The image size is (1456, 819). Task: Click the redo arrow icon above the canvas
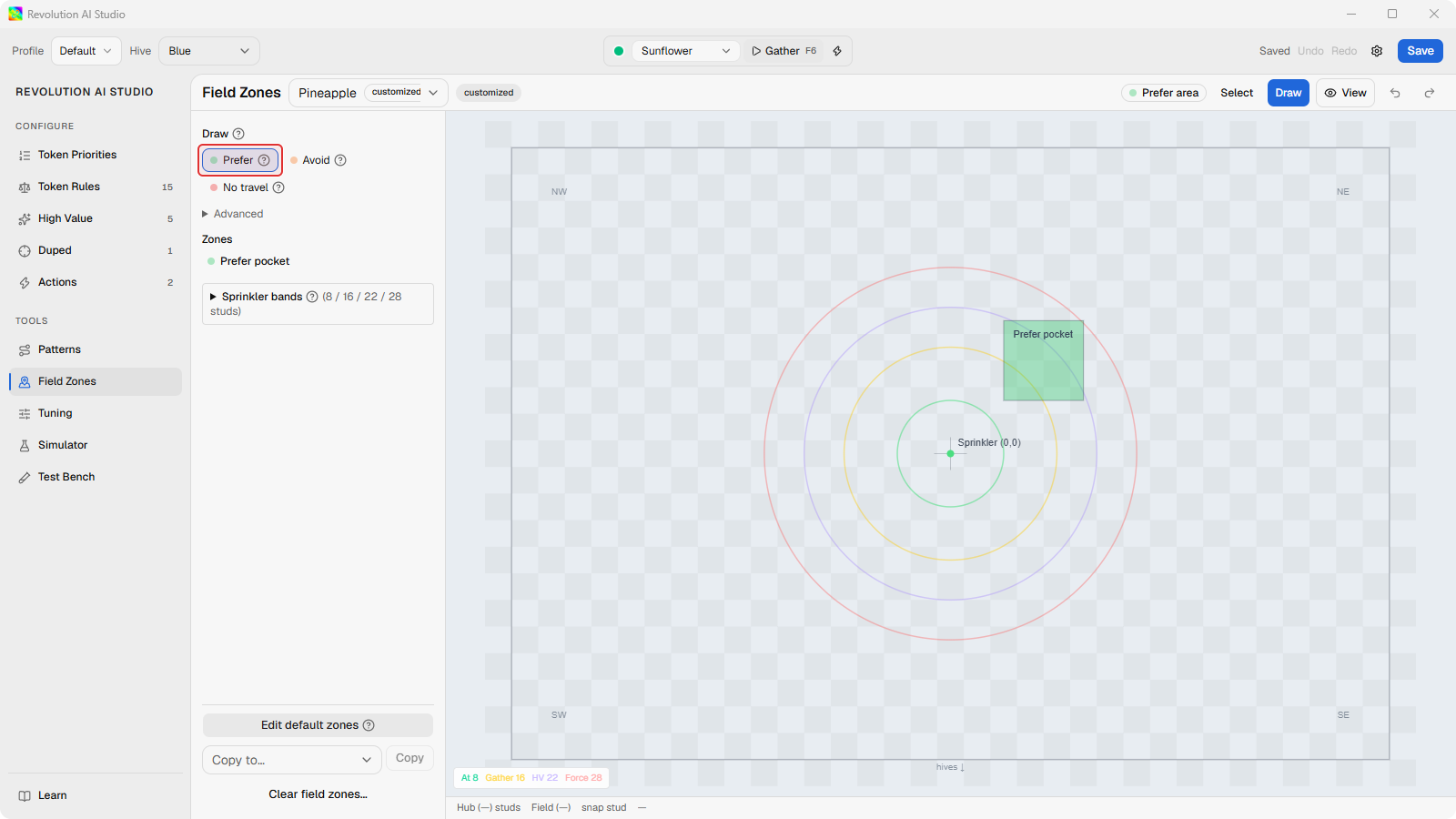tap(1430, 93)
